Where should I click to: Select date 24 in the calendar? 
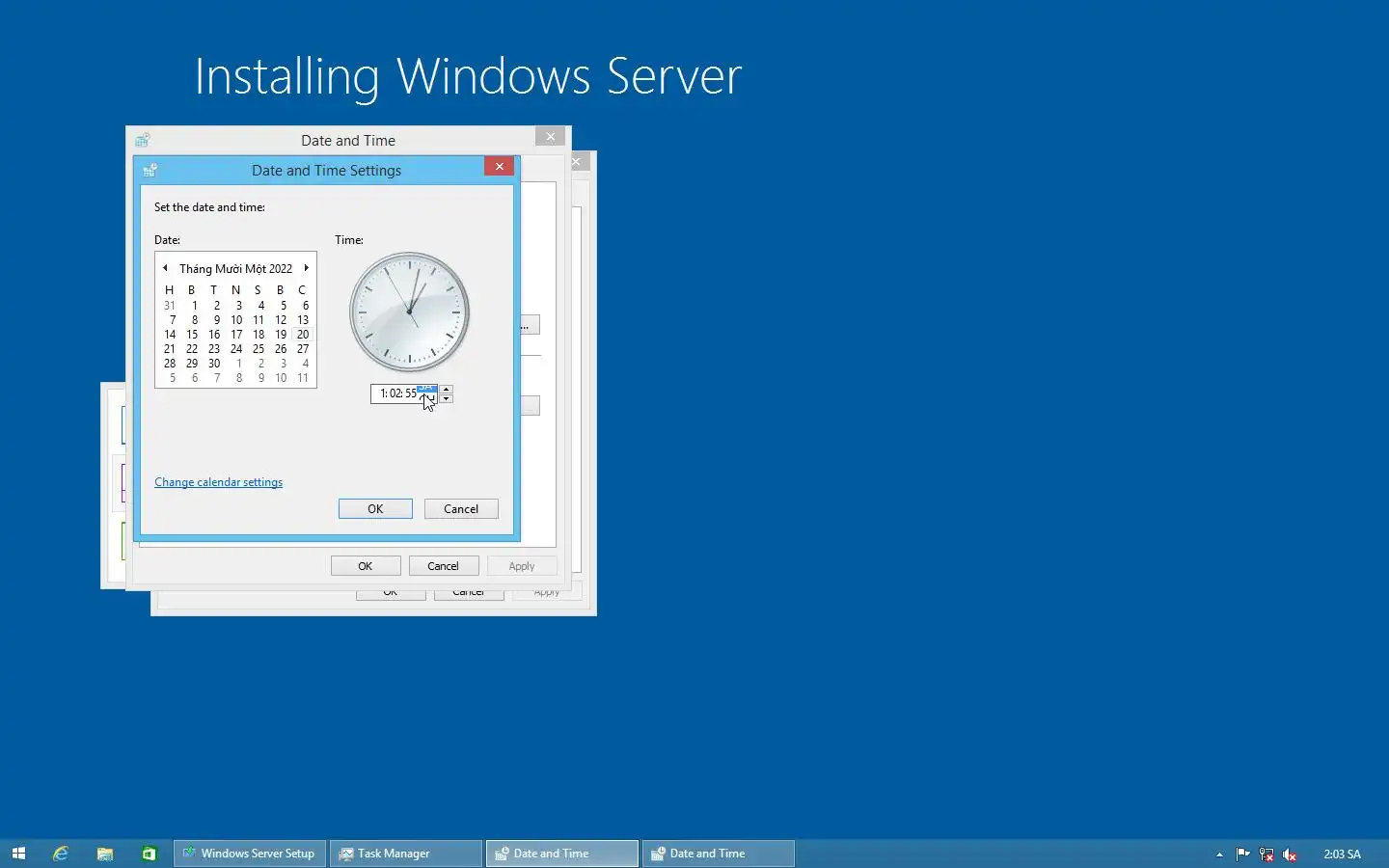(236, 349)
